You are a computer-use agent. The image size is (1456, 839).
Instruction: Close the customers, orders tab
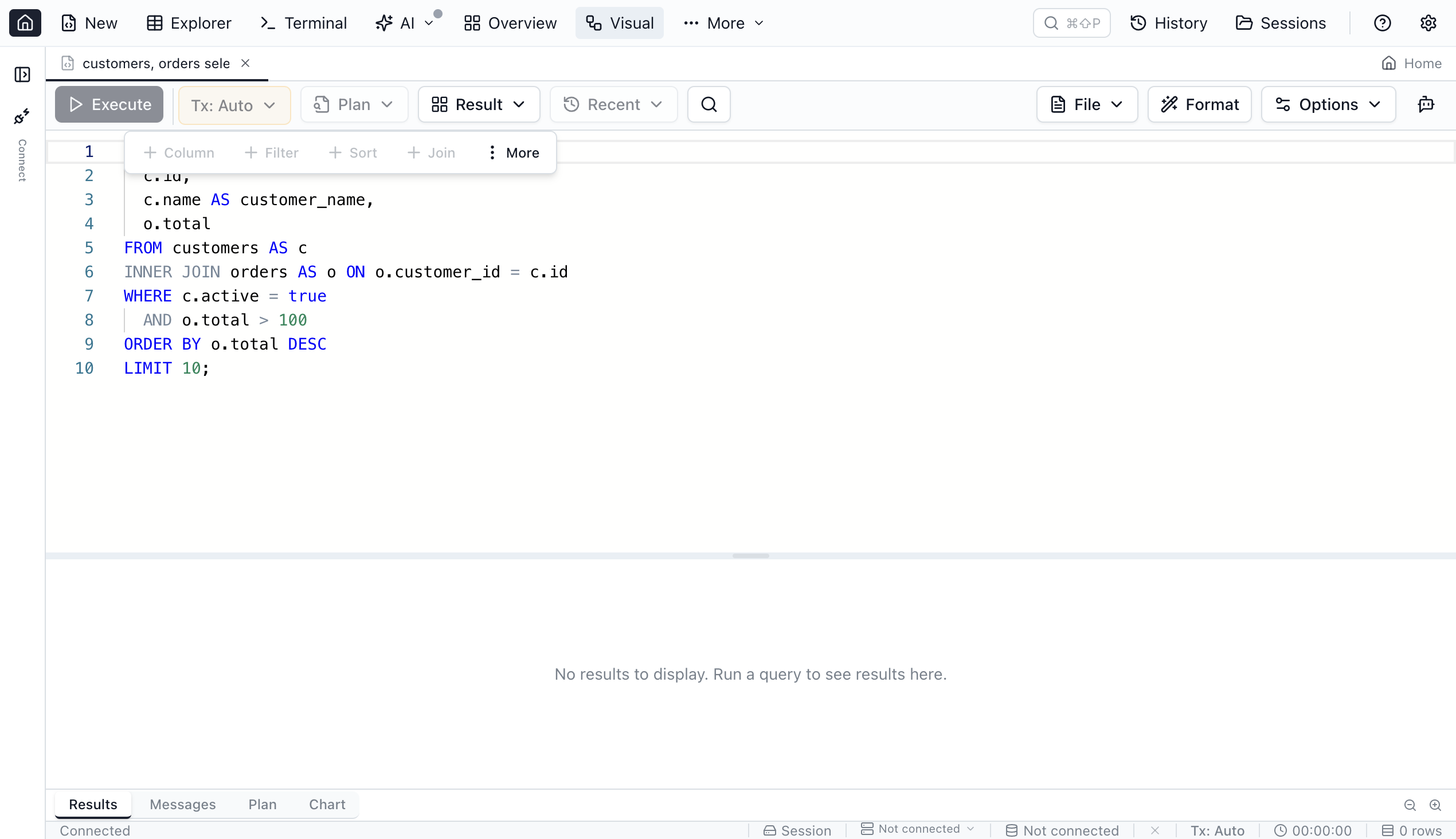[x=245, y=63]
